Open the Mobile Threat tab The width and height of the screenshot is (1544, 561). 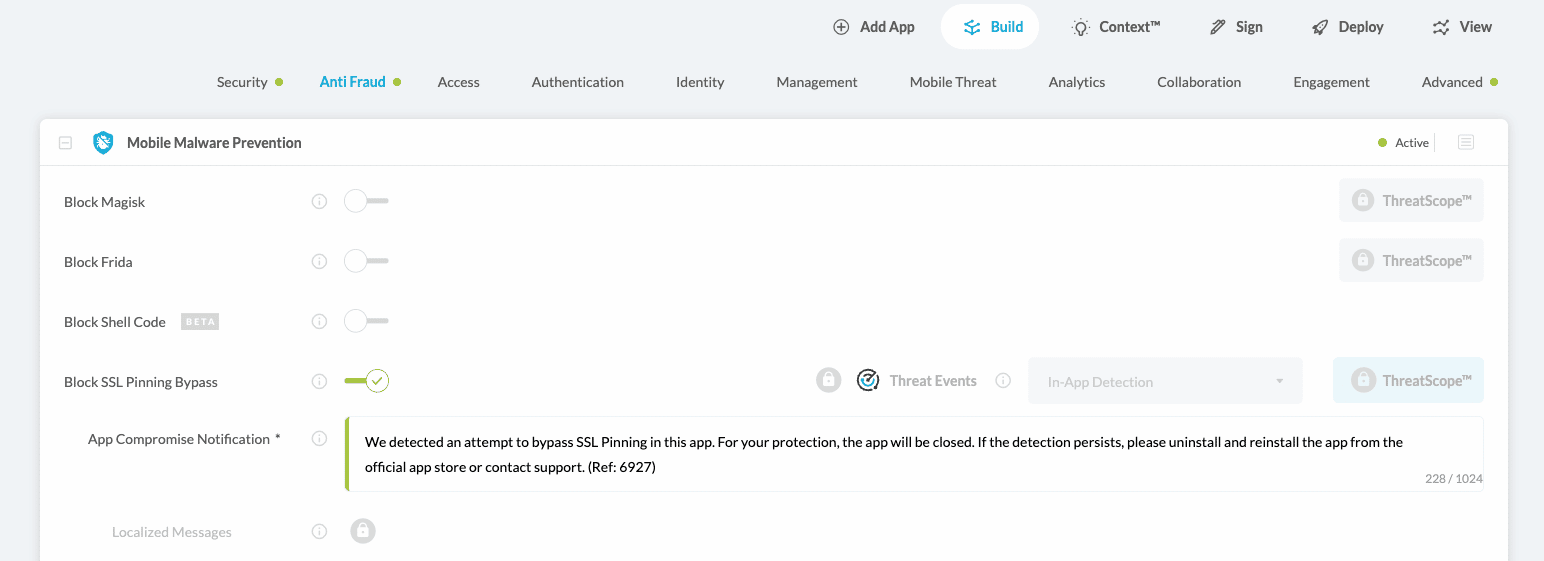click(x=952, y=82)
